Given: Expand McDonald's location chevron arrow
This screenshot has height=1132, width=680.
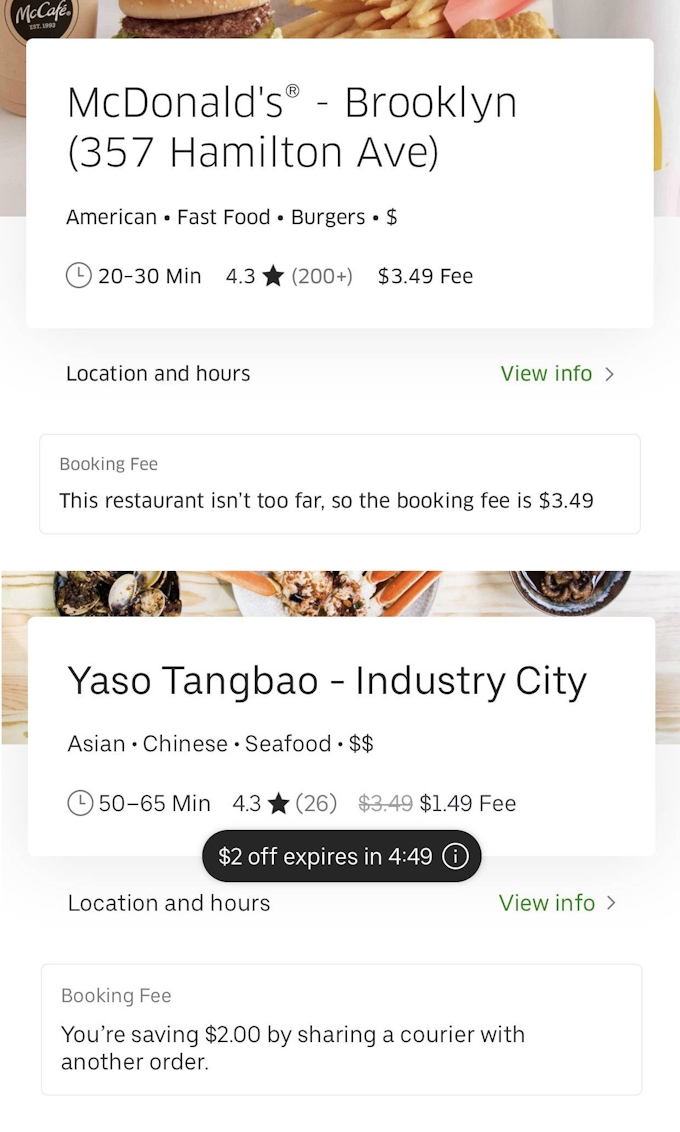Looking at the screenshot, I should coord(610,374).
